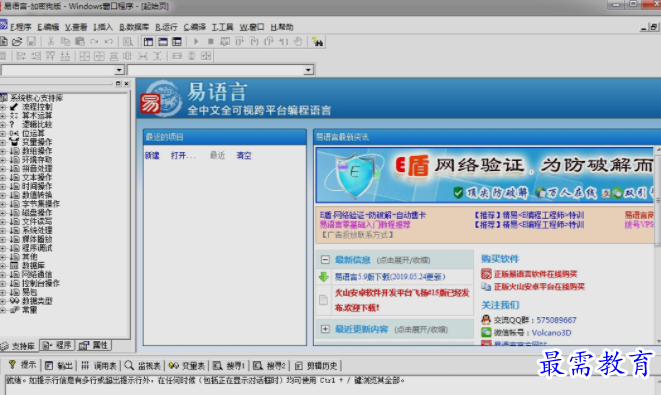Click the WeChat account icon
Screen dimensions: 661x395
coord(486,332)
